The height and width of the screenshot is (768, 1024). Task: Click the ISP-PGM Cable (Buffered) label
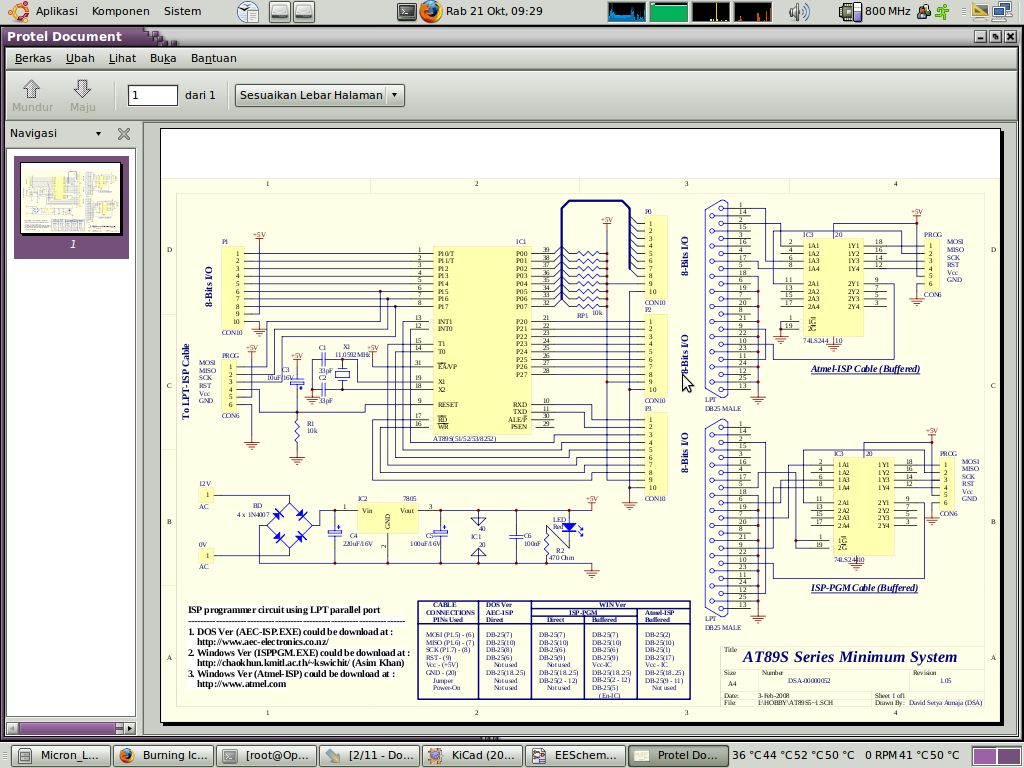(864, 588)
